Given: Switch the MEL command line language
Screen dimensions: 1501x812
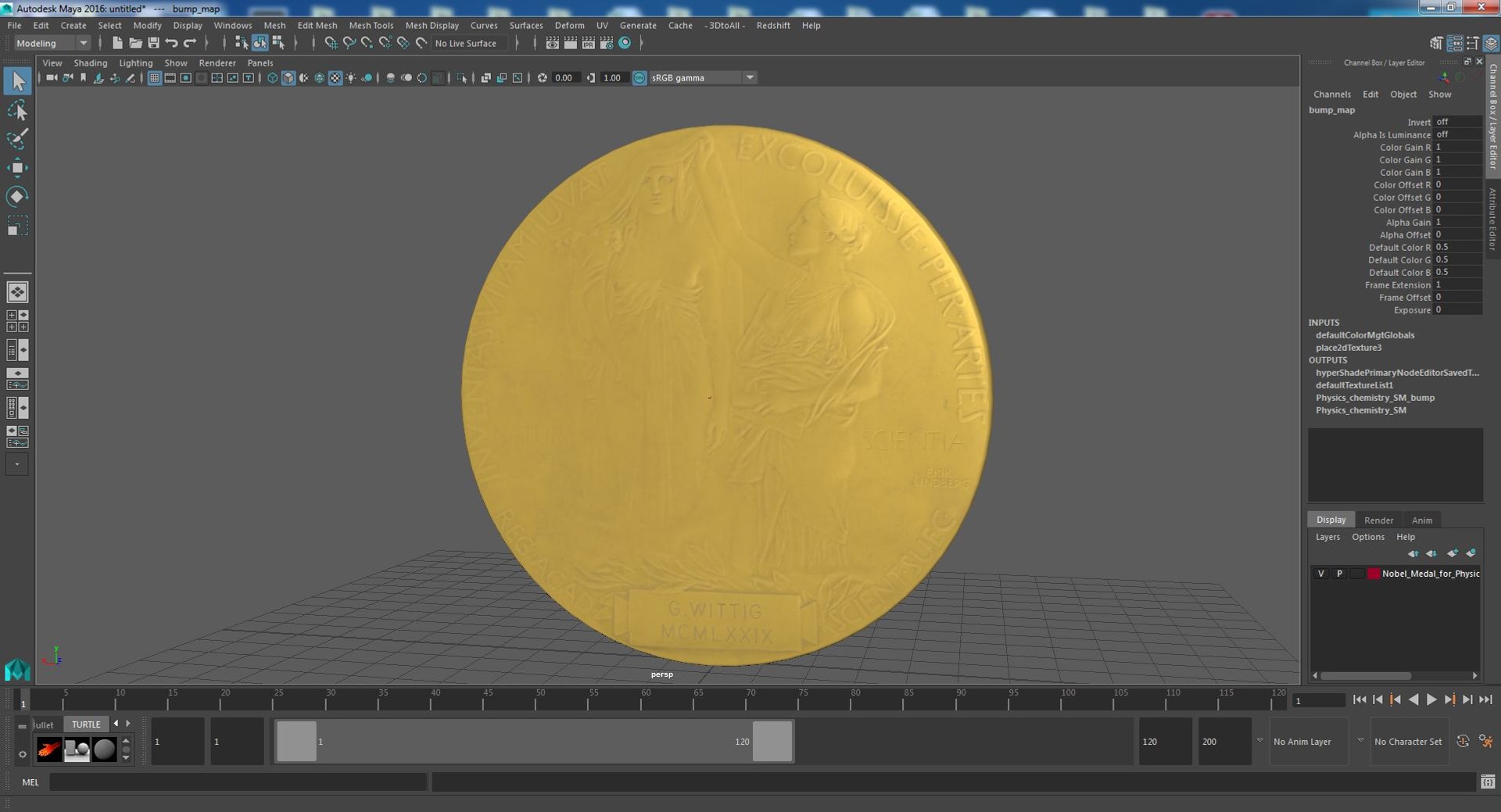Looking at the screenshot, I should click(30, 782).
